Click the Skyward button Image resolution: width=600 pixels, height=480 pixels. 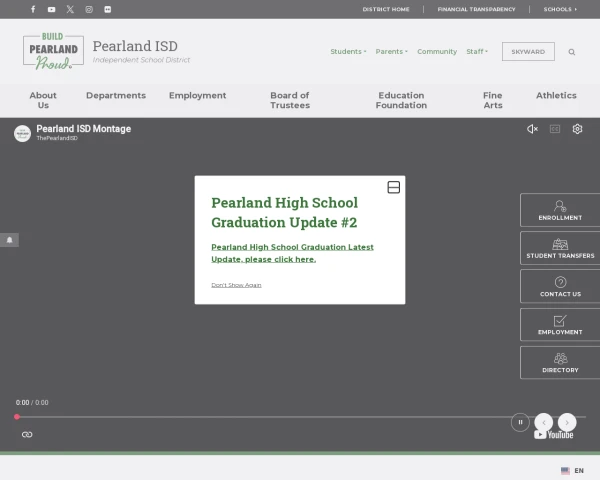528,52
